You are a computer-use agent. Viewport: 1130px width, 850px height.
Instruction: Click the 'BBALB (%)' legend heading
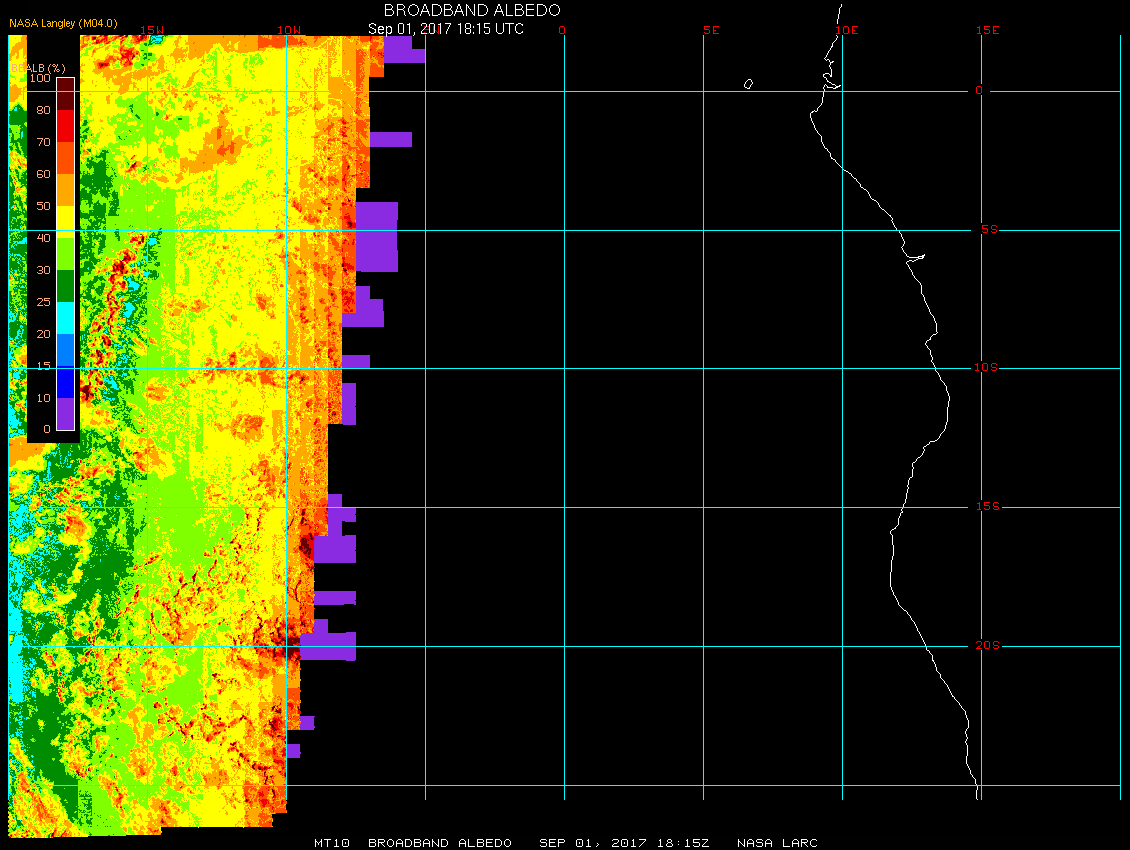click(38, 68)
